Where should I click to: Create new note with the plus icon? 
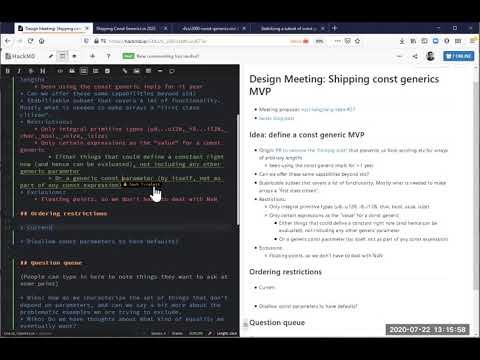click(x=92, y=56)
